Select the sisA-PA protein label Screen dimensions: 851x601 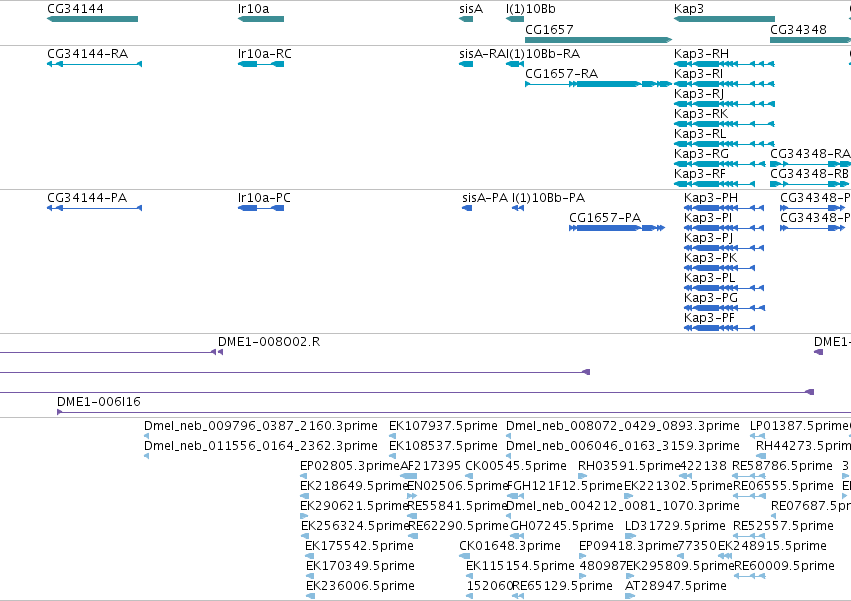tap(485, 198)
